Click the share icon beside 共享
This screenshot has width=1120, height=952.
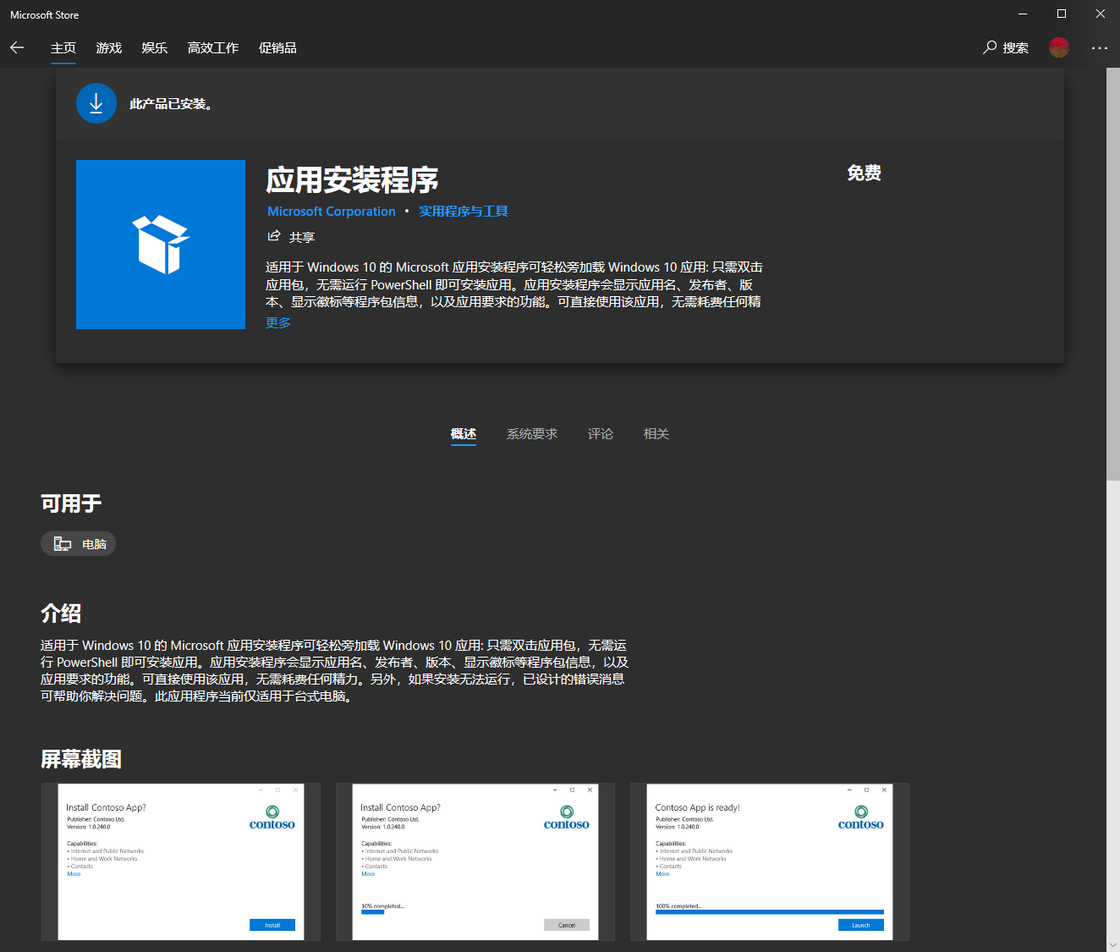[274, 236]
